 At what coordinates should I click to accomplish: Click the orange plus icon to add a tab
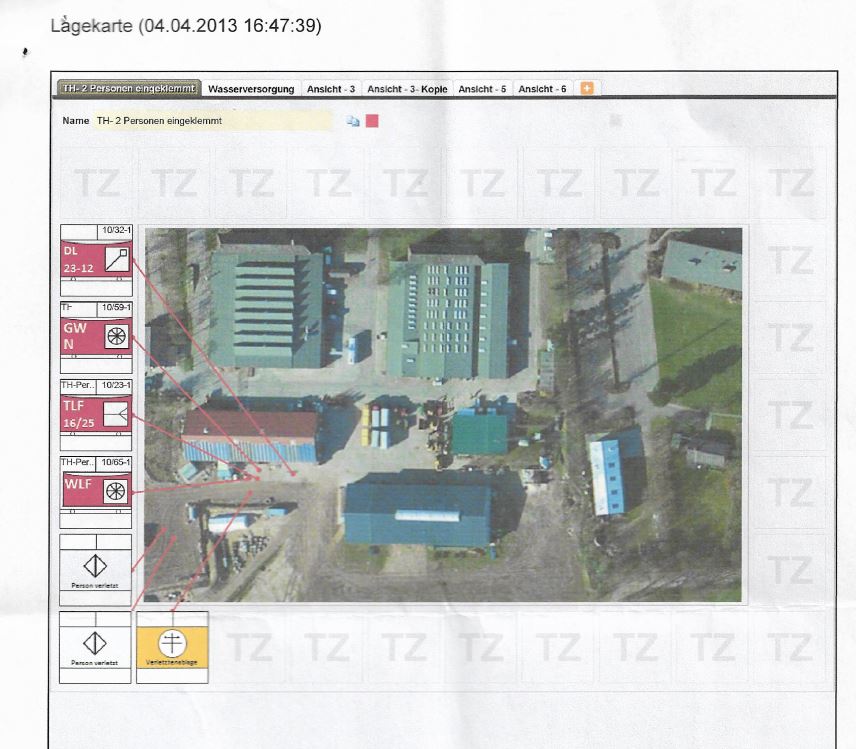coord(587,88)
